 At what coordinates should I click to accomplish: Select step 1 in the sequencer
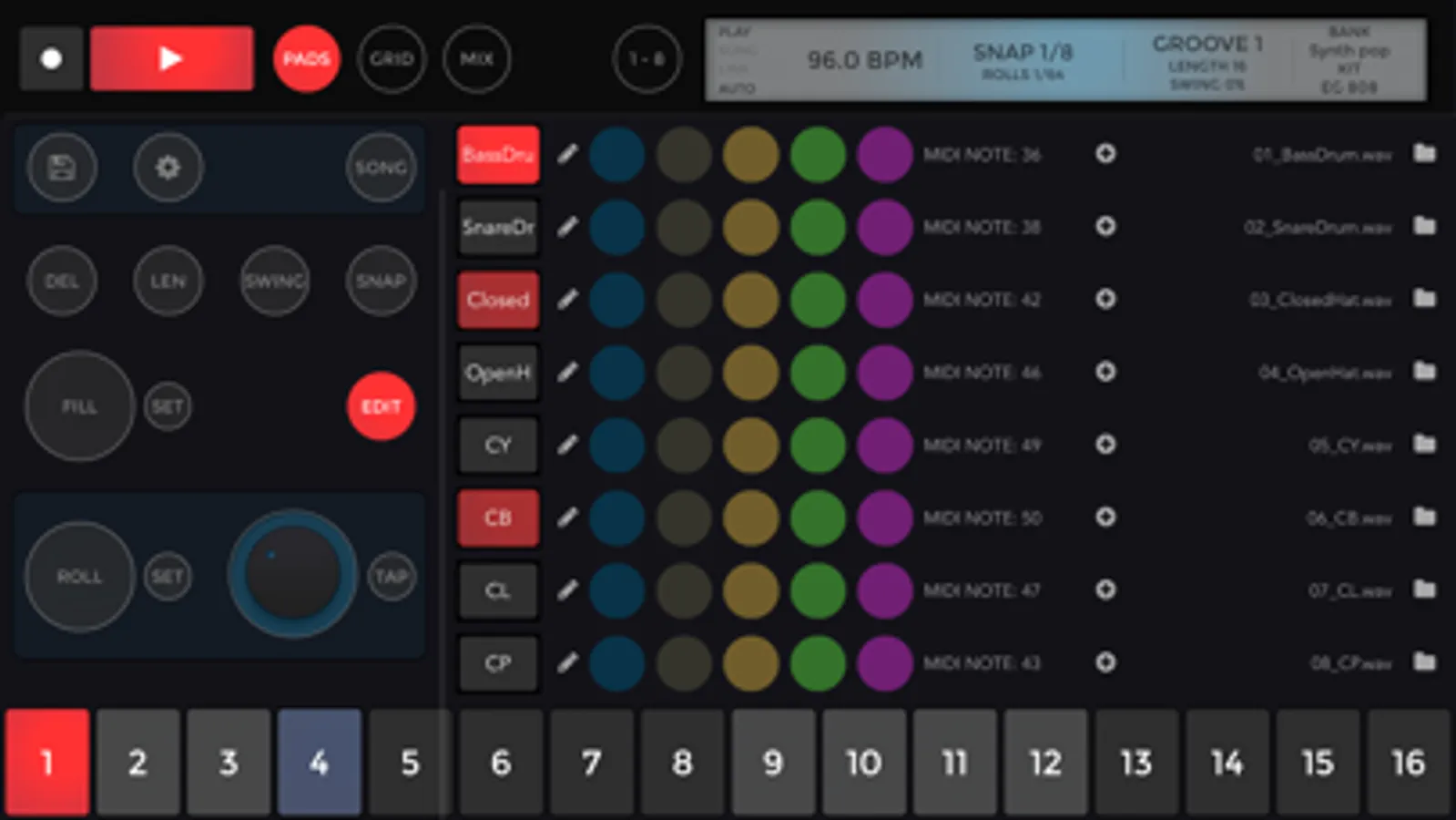click(x=47, y=762)
